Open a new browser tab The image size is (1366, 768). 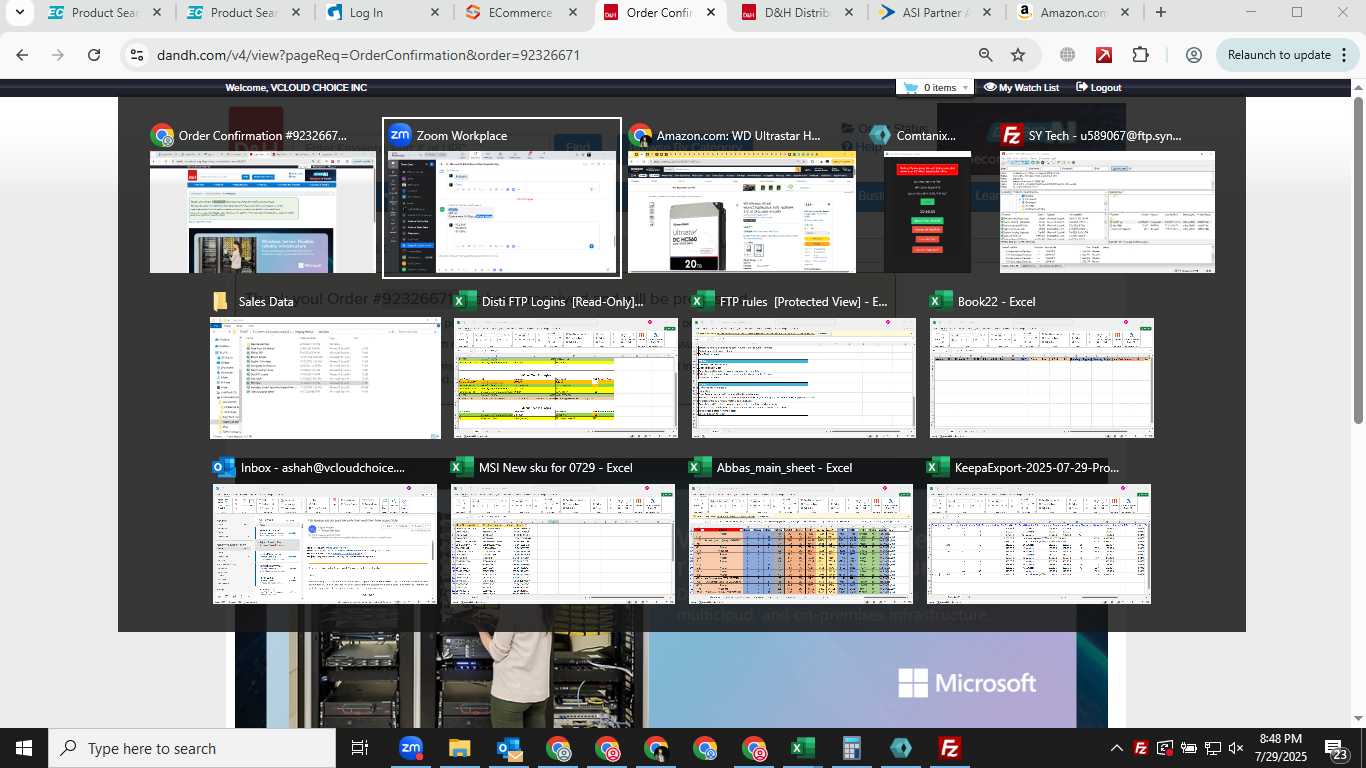pos(1160,13)
